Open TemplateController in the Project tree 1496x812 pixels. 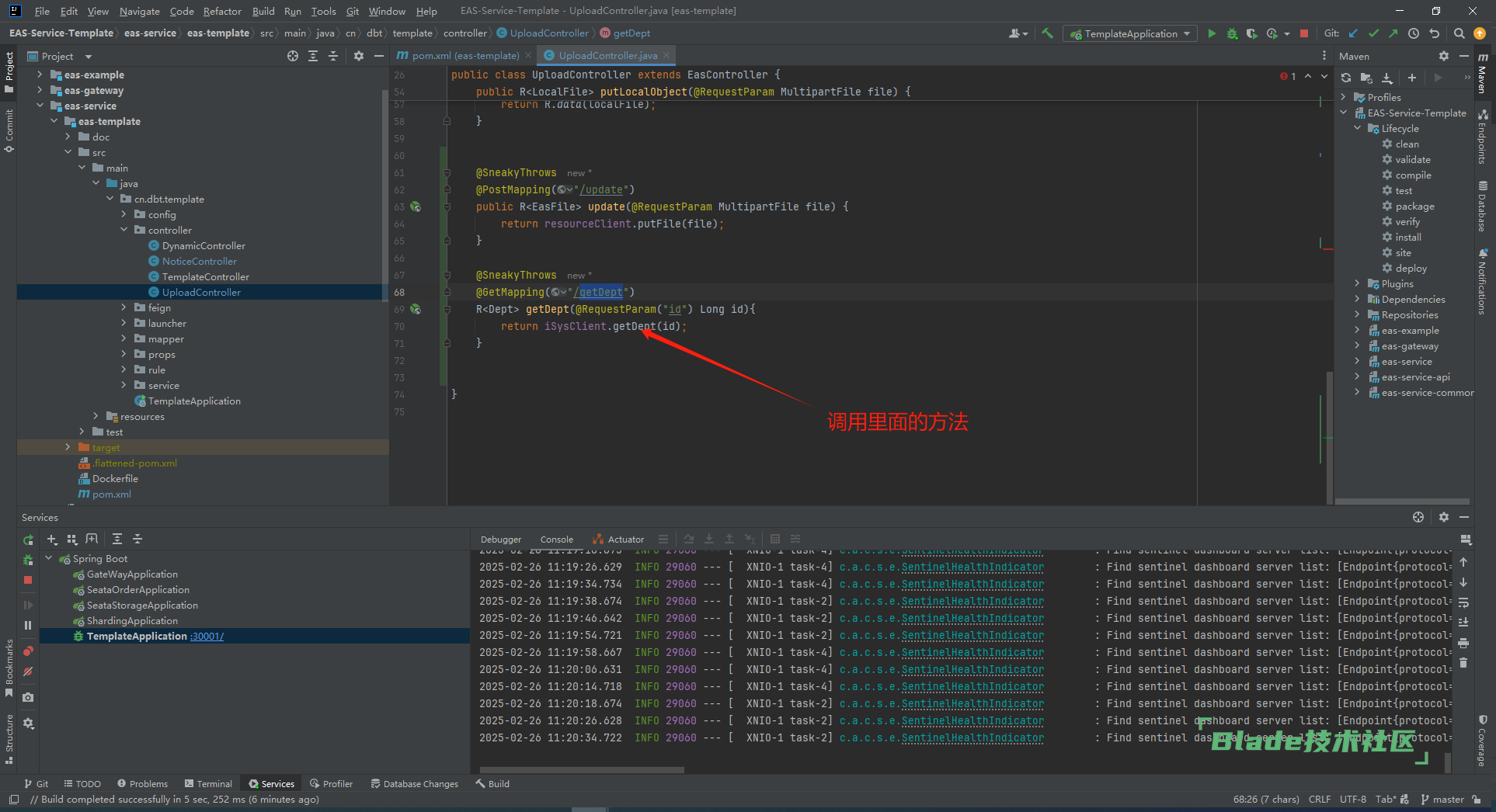coord(205,276)
